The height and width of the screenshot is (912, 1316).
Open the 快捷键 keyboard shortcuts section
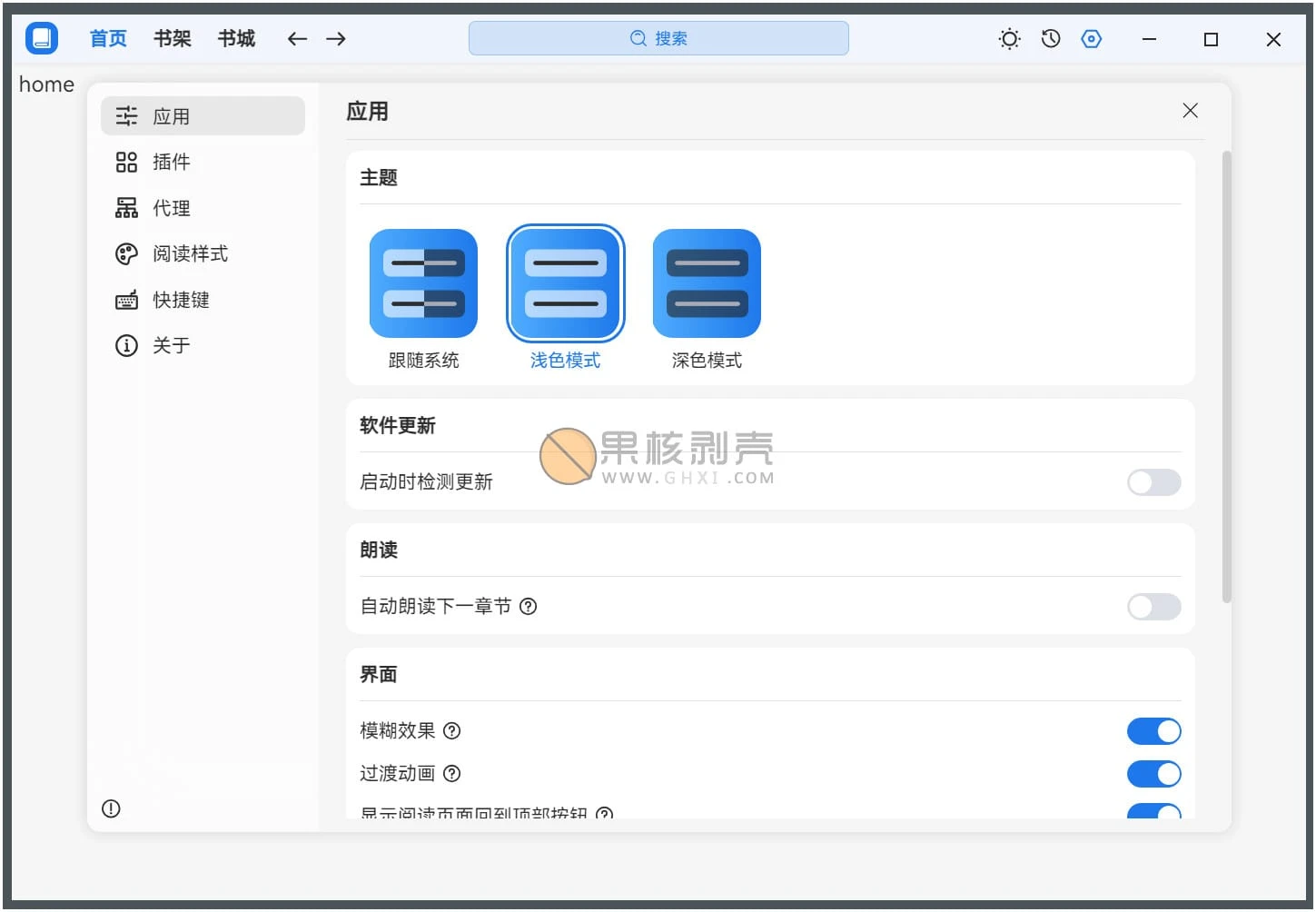coord(181,300)
